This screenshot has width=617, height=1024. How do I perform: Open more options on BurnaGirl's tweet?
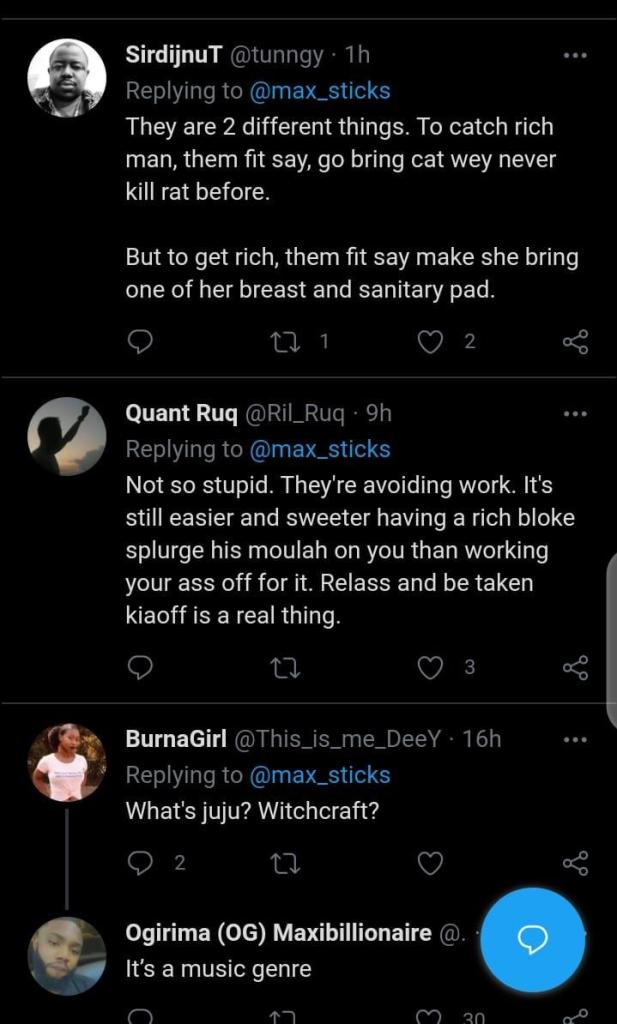pos(575,740)
